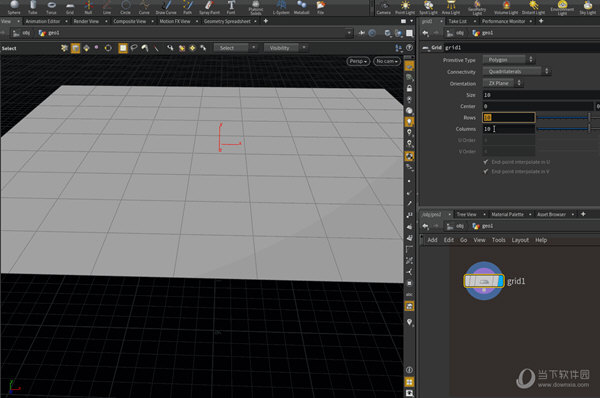This screenshot has width=600, height=398.
Task: Add an Environment Light from the shelf
Action: click(562, 8)
